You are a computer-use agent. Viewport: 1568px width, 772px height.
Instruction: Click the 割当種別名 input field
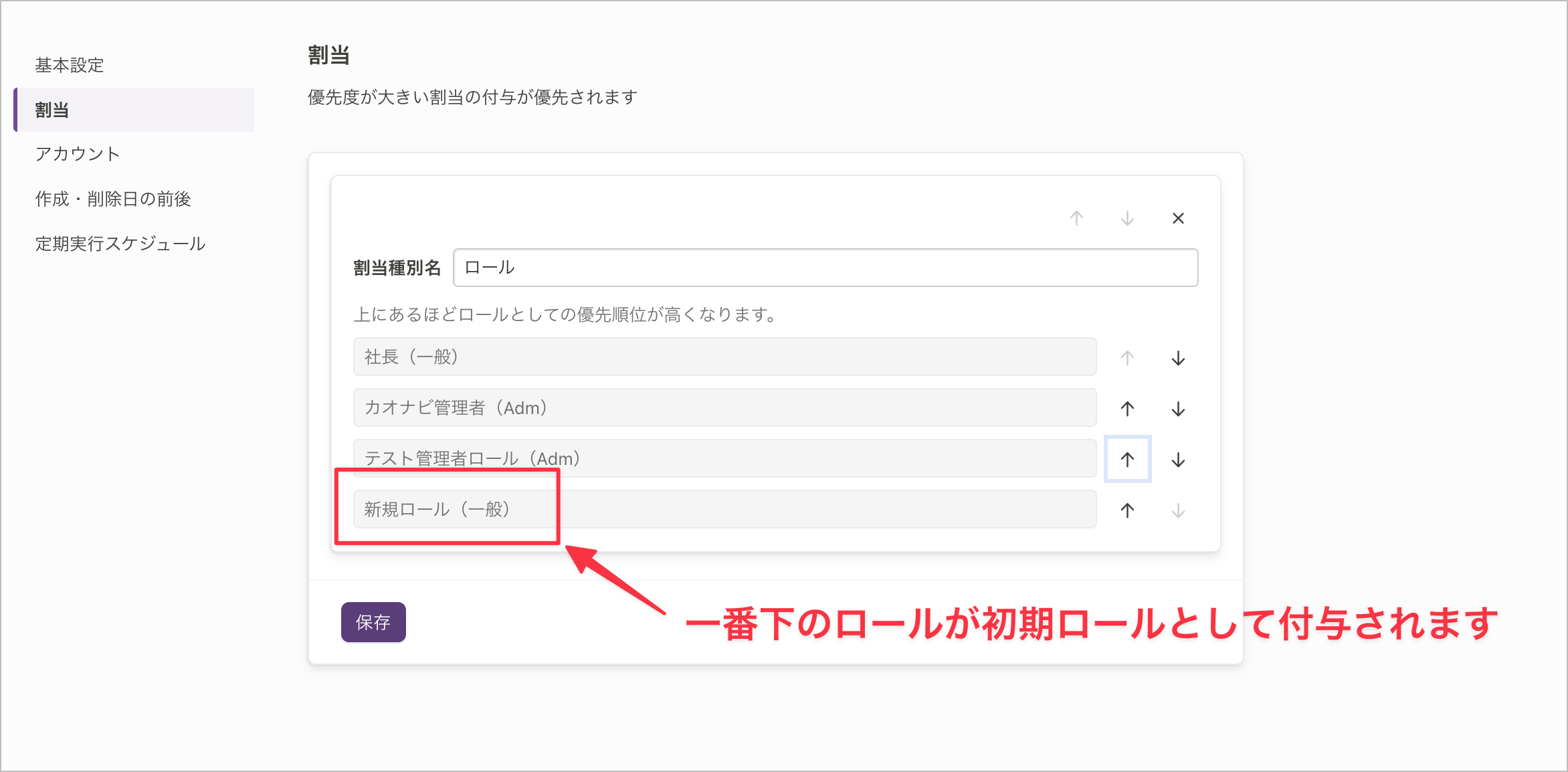825,268
